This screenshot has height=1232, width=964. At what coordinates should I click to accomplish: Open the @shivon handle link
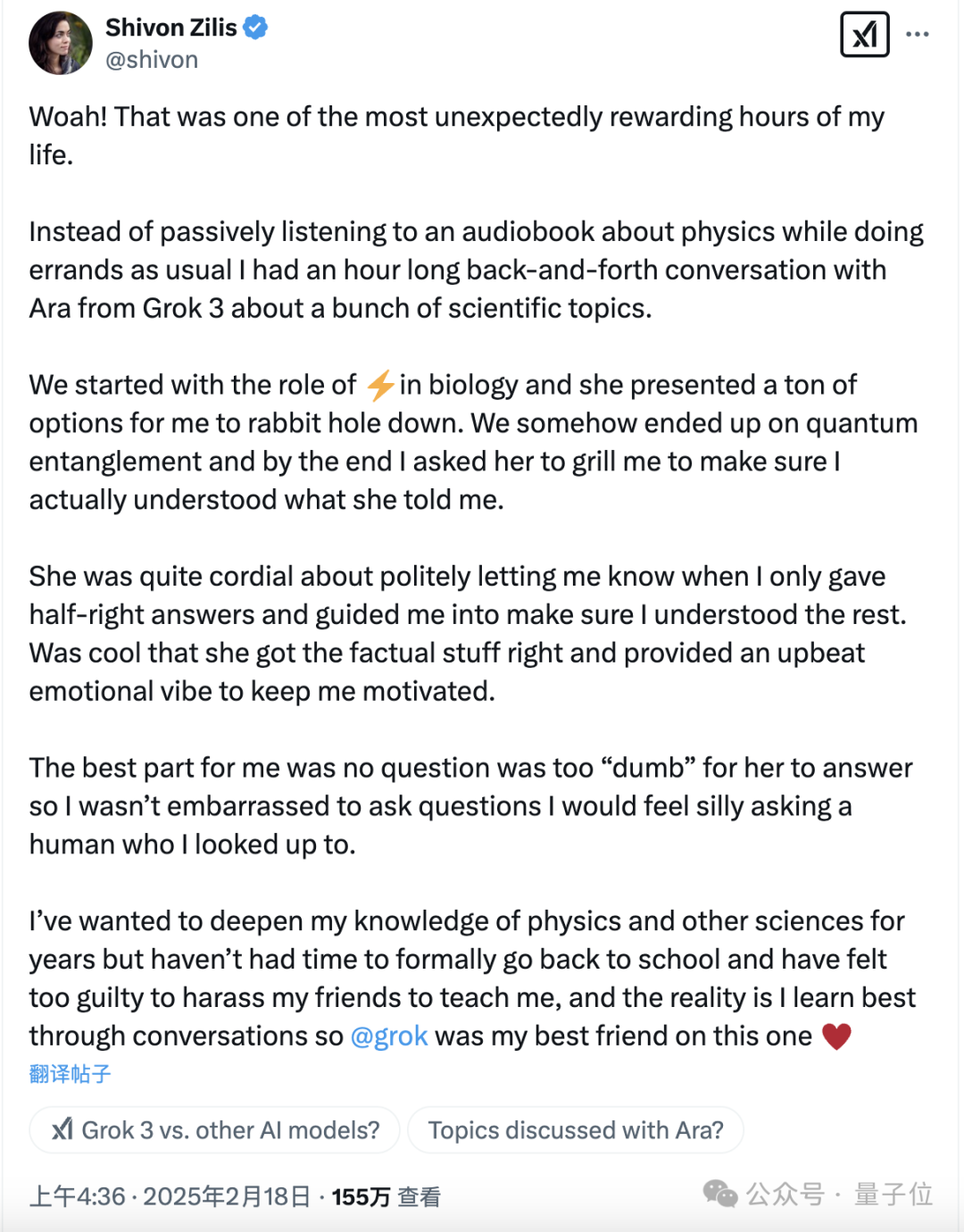(152, 60)
